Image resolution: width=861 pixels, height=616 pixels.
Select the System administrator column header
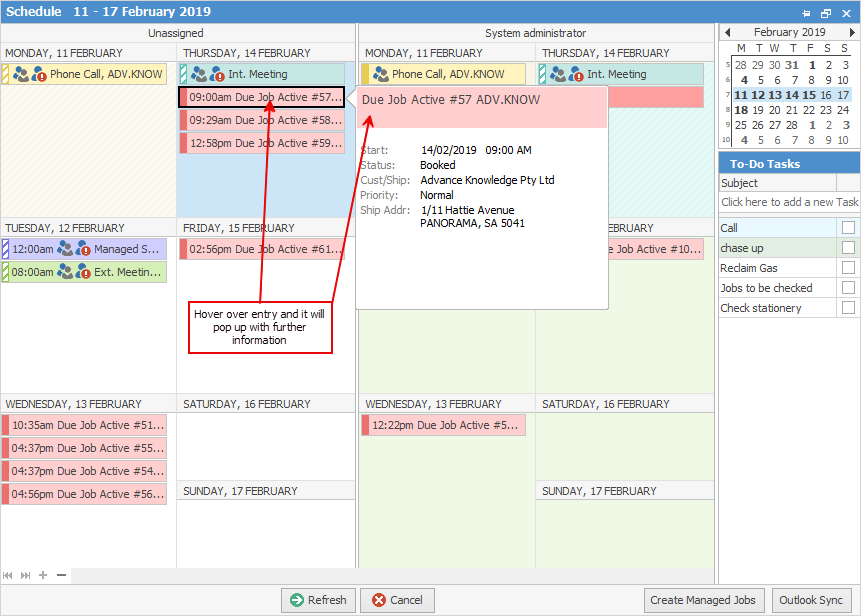[537, 33]
